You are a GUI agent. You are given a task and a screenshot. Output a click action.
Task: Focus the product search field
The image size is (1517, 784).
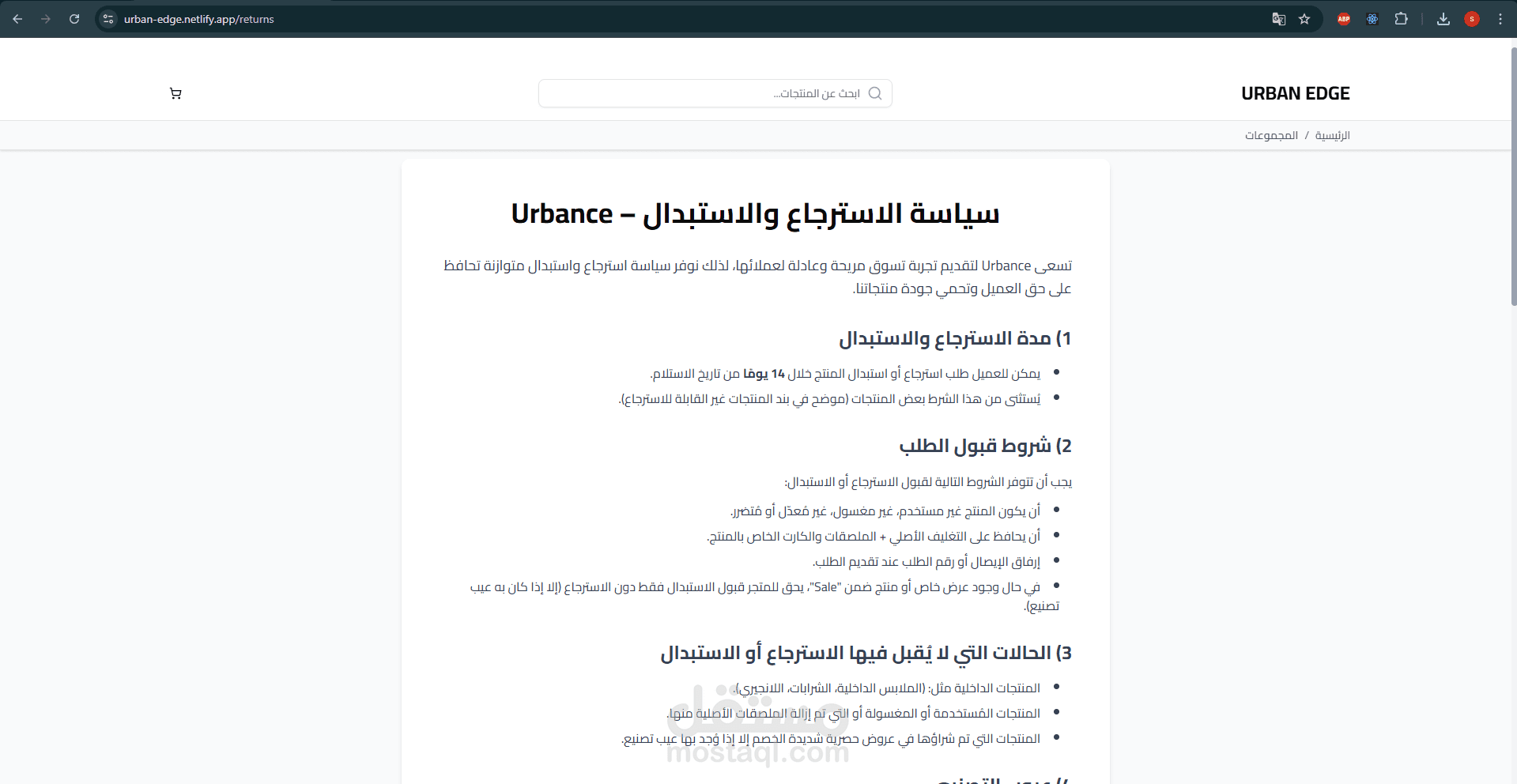point(715,93)
